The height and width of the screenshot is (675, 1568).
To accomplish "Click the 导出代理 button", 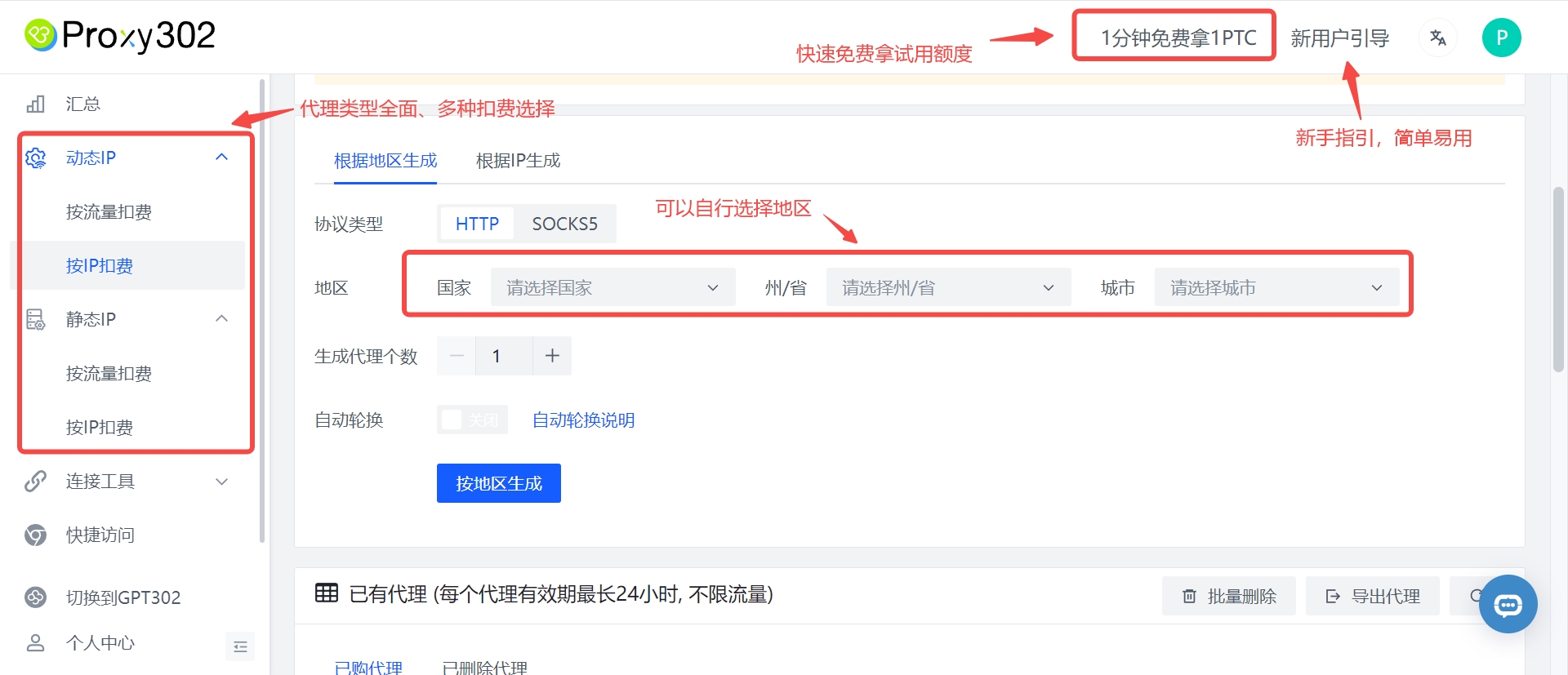I will [1373, 596].
